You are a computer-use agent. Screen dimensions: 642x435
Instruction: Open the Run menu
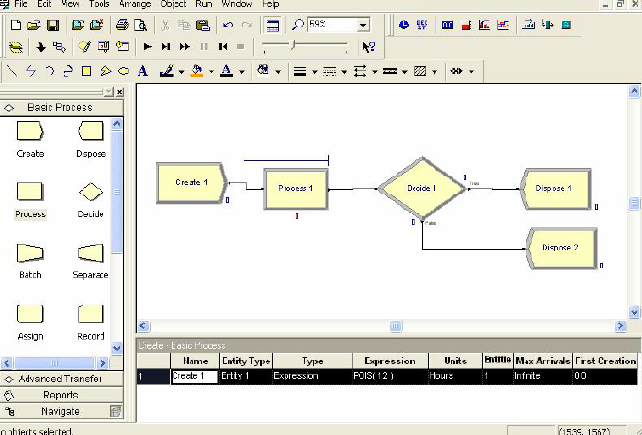click(x=203, y=4)
